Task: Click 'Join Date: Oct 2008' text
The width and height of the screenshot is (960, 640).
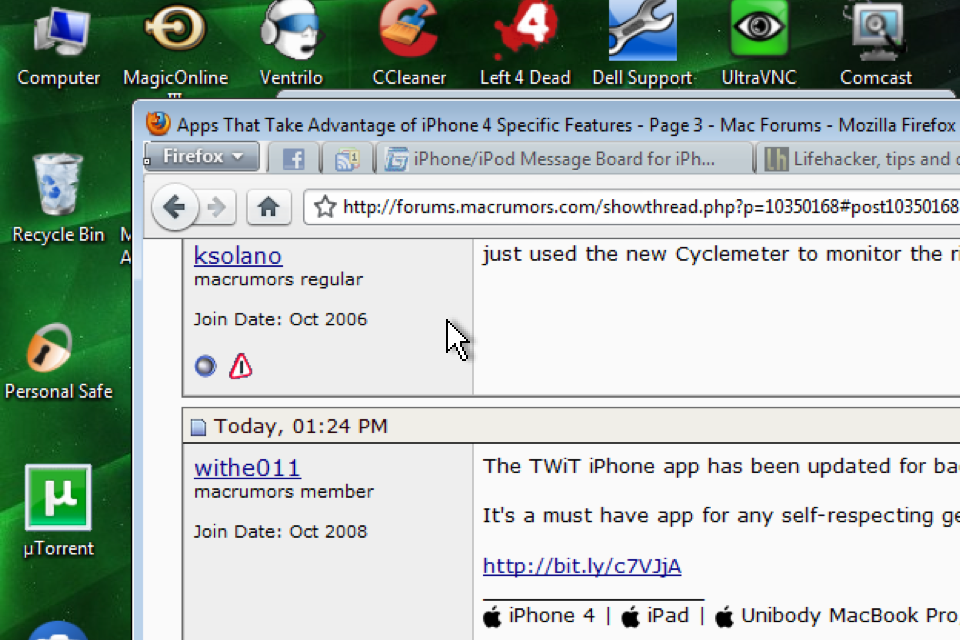Action: (280, 532)
